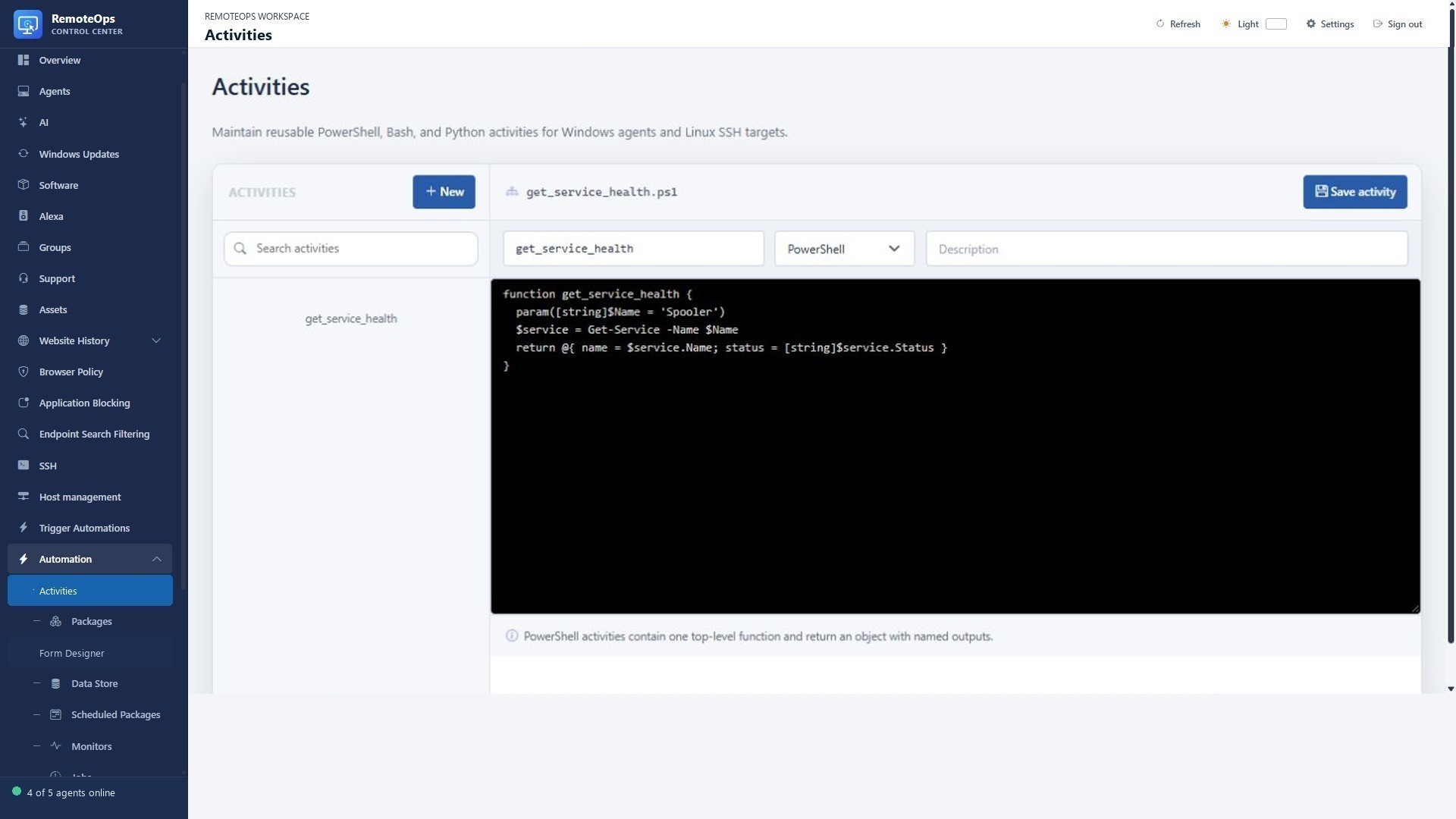1456x819 pixels.
Task: Select get_service_health in the activities list
Action: (x=351, y=318)
